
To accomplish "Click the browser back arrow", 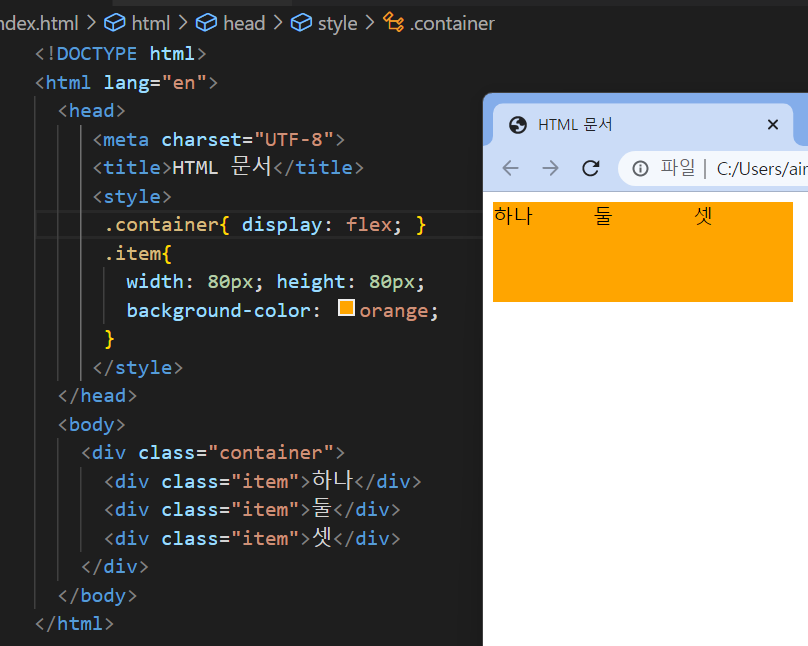I will click(x=511, y=168).
